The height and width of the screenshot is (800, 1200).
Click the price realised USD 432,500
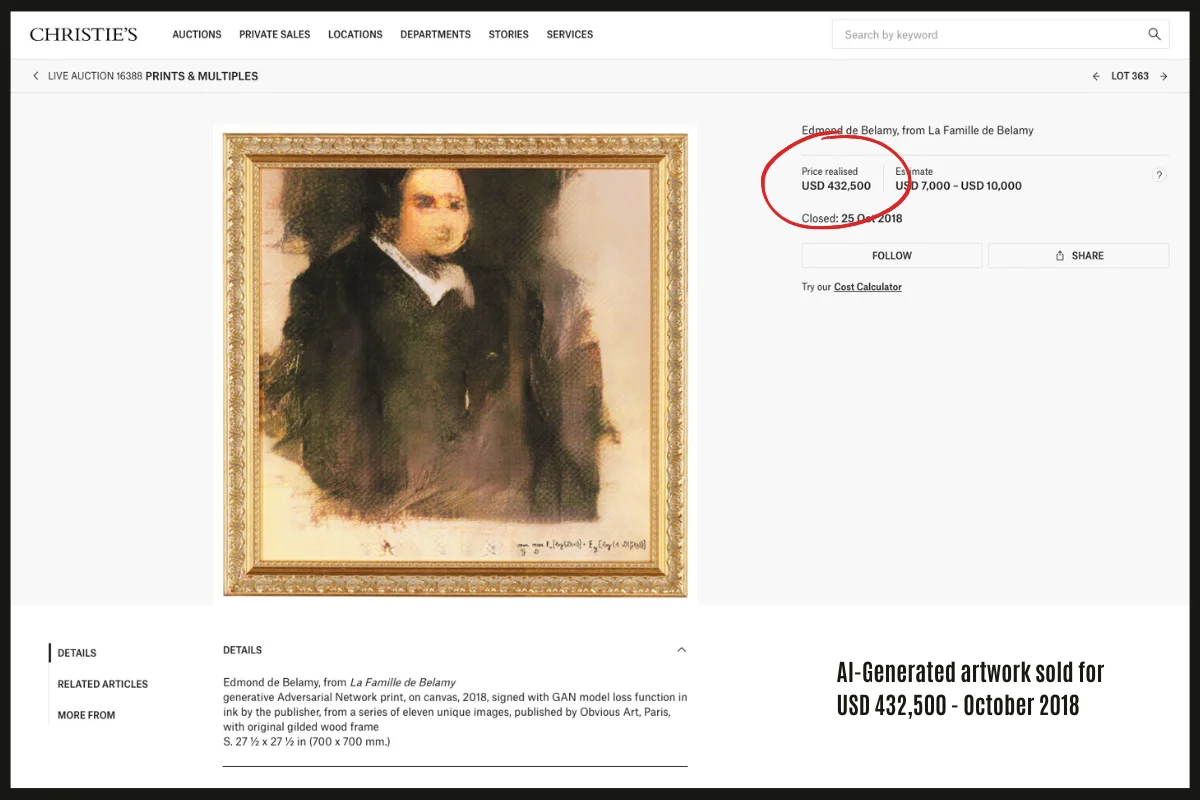click(836, 186)
